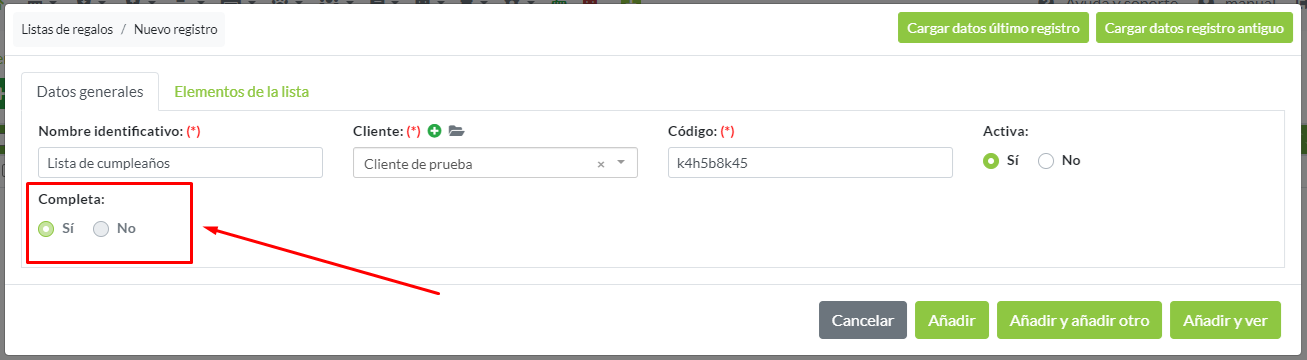This screenshot has width=1307, height=360.
Task: Click the Añadir button
Action: click(952, 321)
